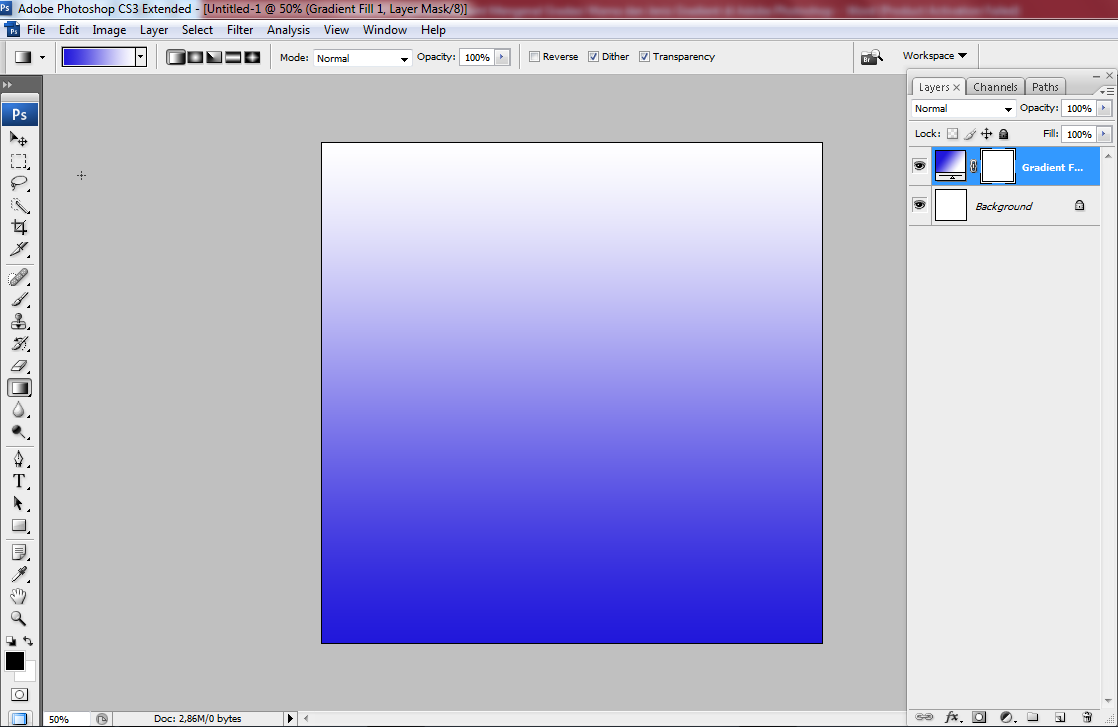Select the Crop tool
The height and width of the screenshot is (727, 1118).
point(18,228)
